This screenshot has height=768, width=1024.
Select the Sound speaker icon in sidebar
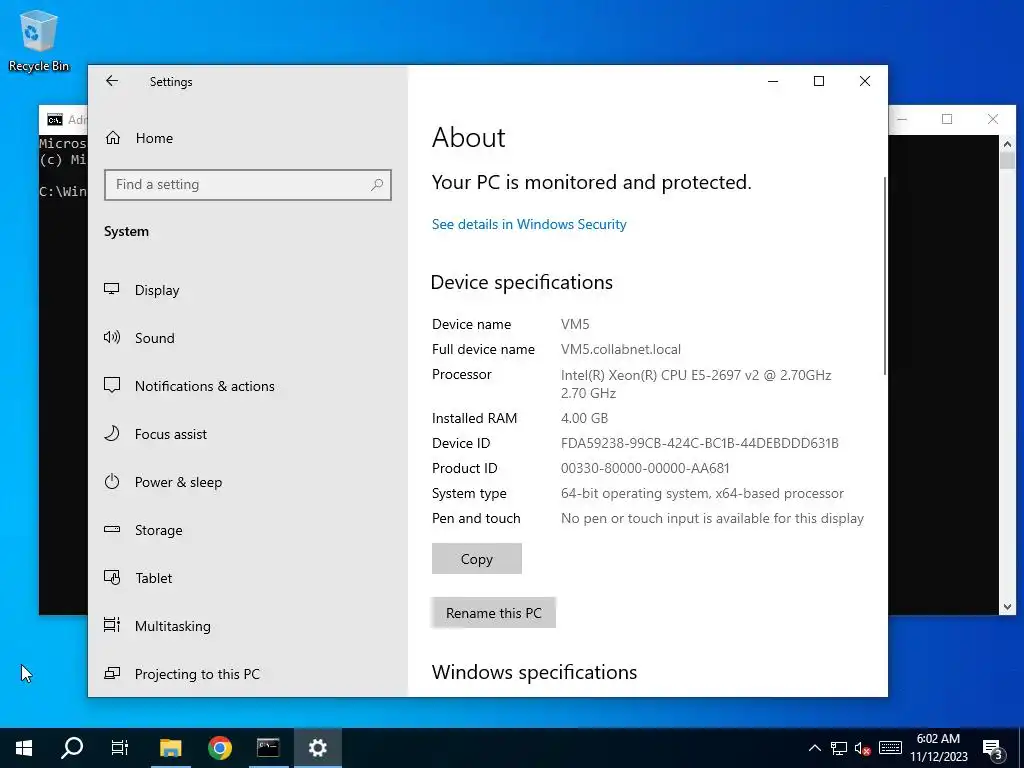(112, 338)
